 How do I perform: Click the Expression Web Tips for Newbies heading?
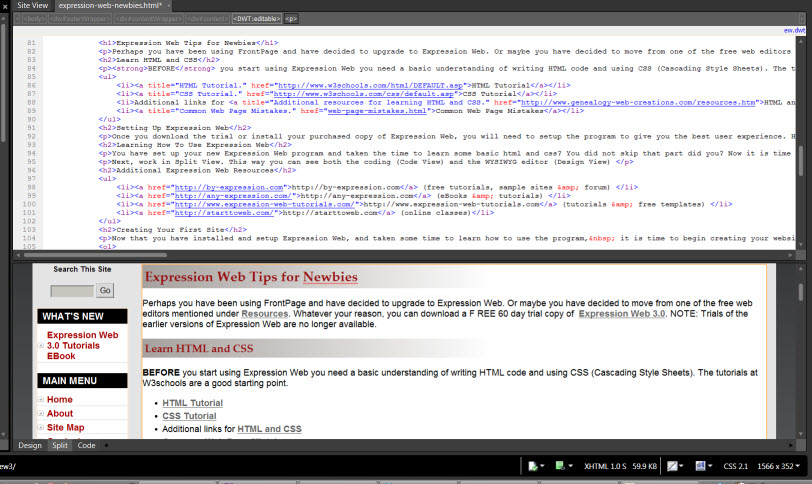coord(251,277)
